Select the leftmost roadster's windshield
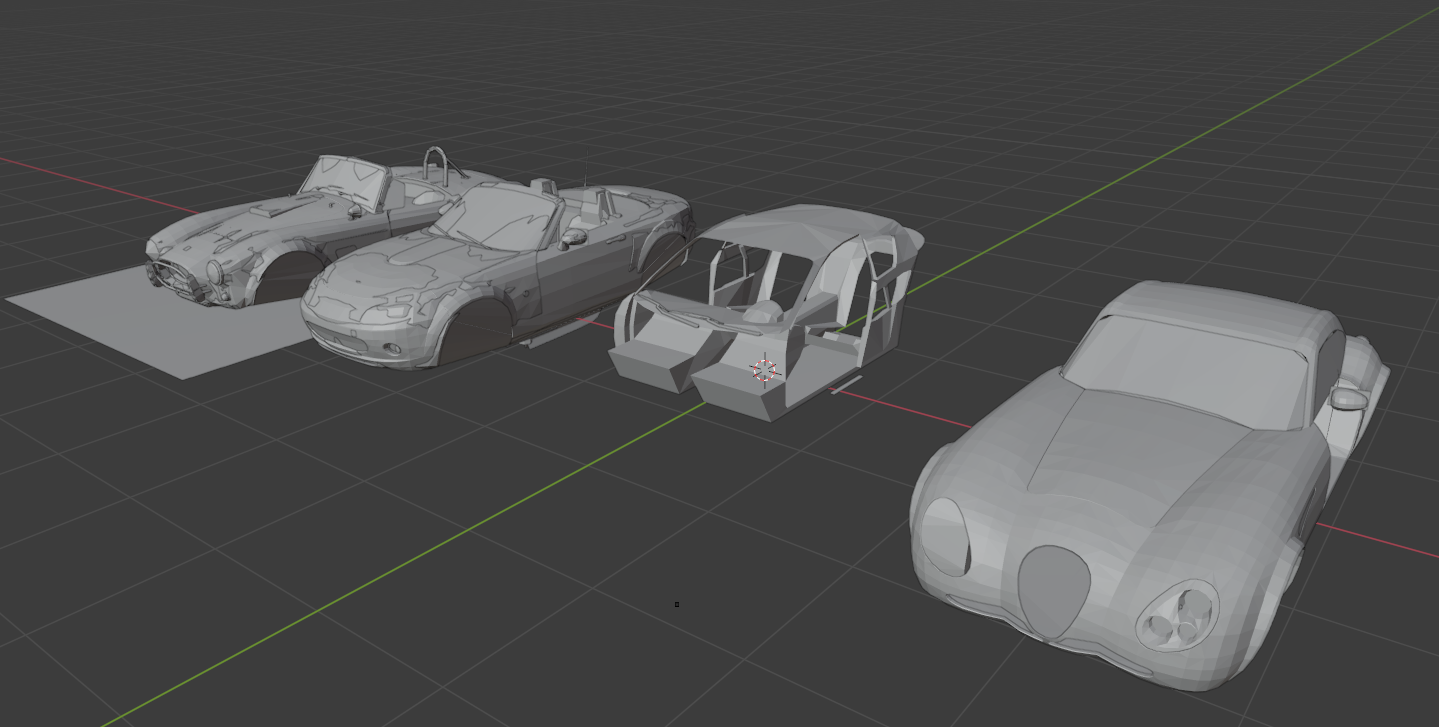 point(345,180)
